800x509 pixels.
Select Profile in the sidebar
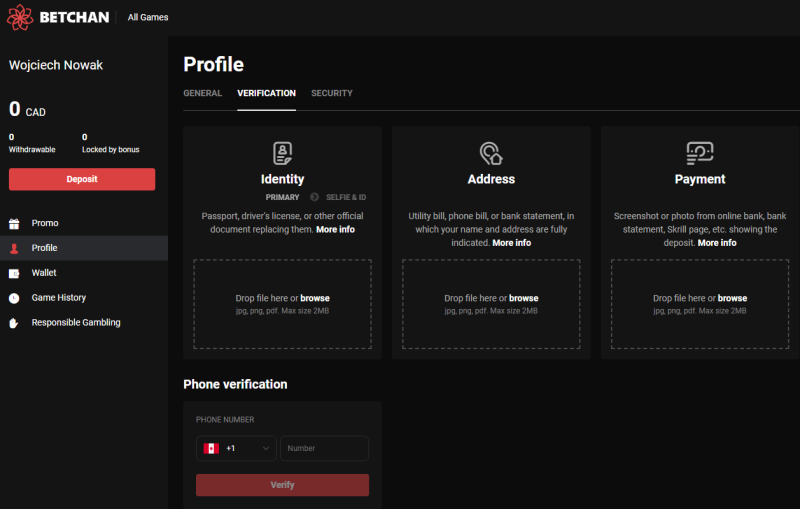[x=84, y=248]
